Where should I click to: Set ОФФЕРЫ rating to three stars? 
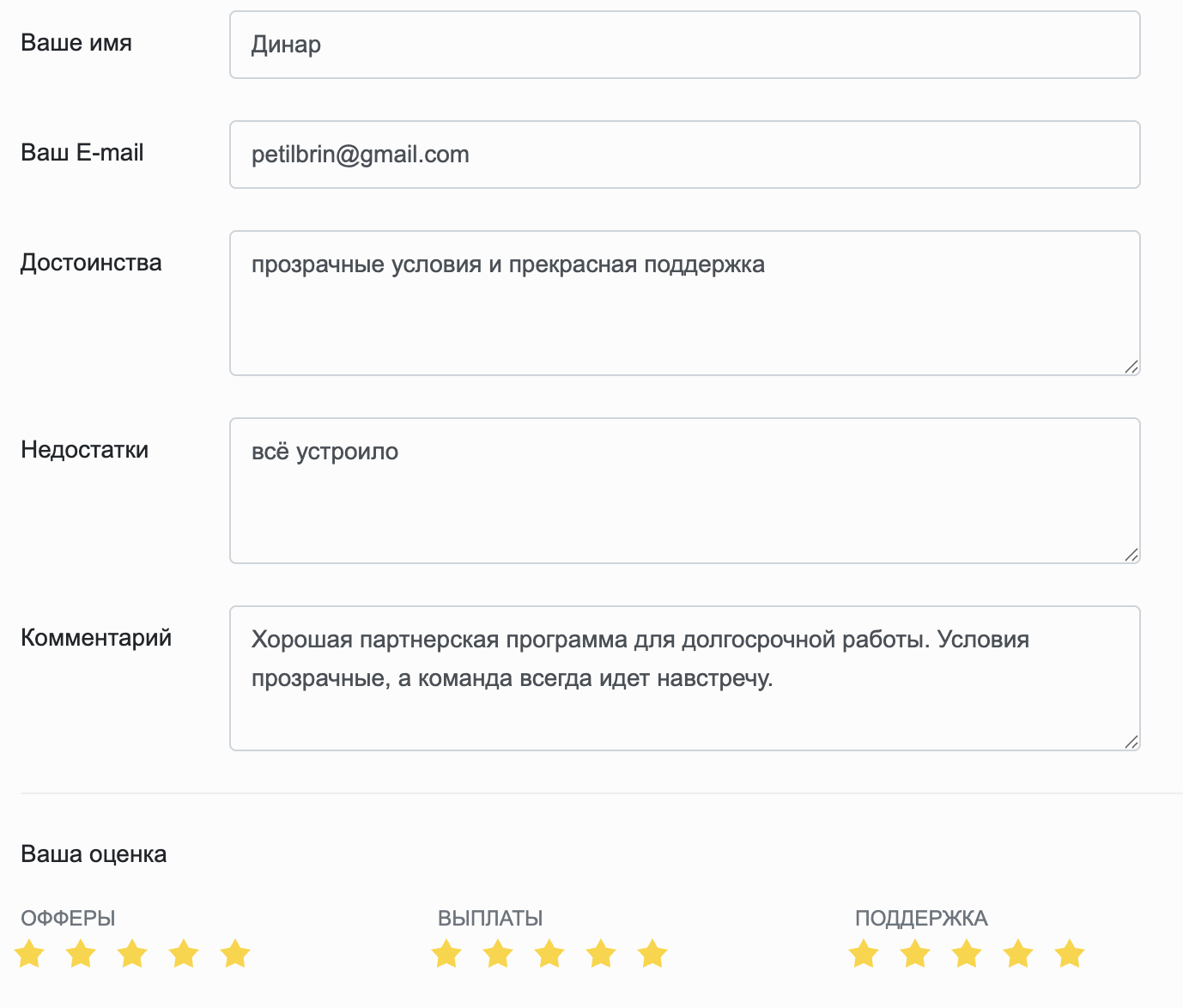[x=132, y=953]
